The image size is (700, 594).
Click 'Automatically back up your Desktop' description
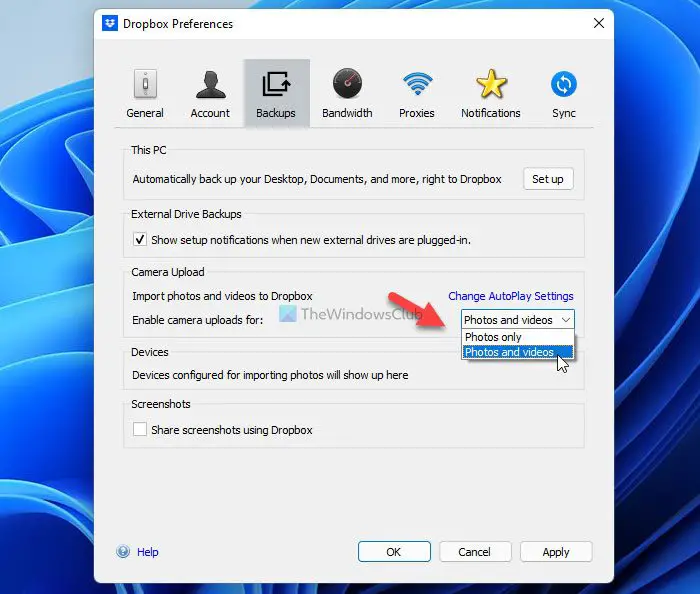coord(317,179)
